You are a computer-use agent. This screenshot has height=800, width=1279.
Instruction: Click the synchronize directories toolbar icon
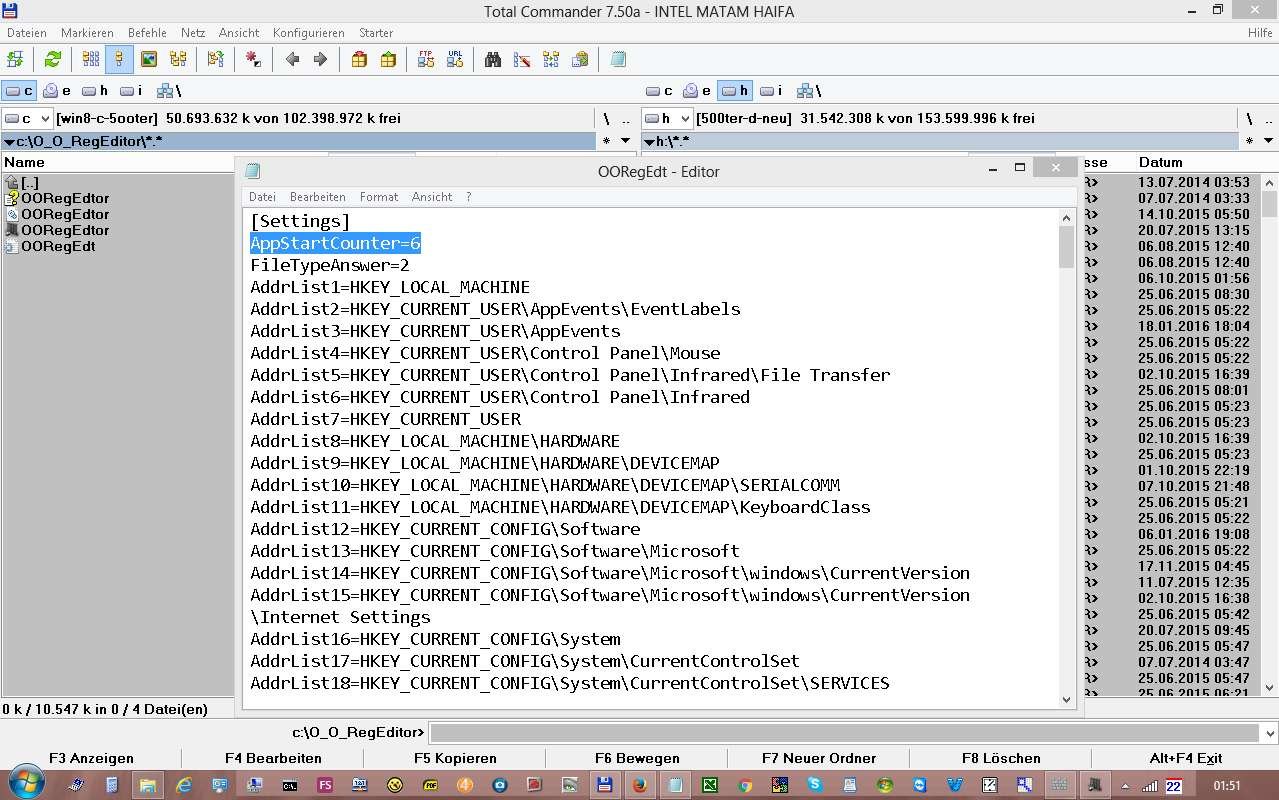click(551, 60)
